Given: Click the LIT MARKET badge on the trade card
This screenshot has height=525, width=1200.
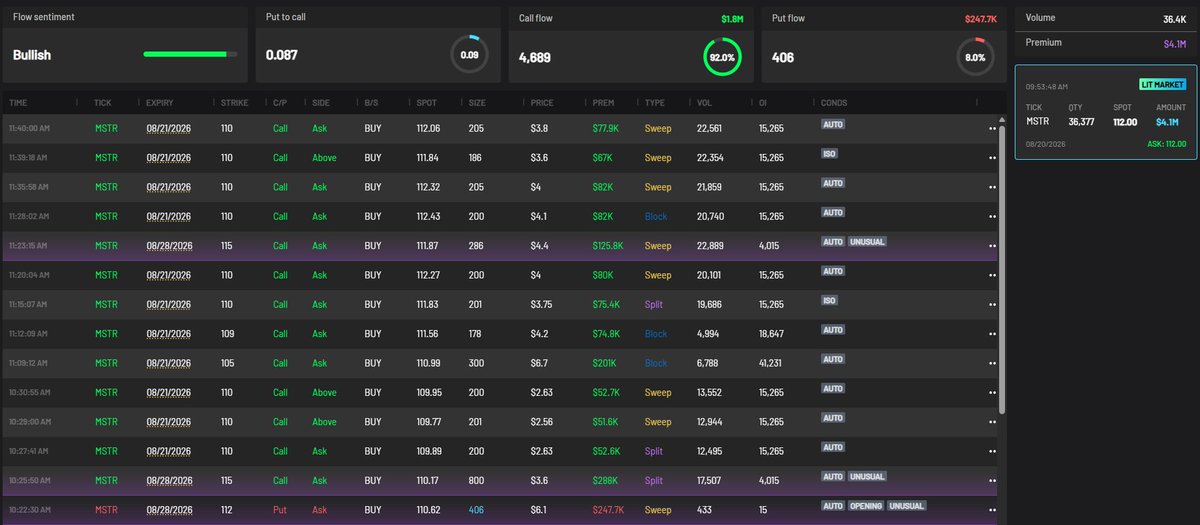Looking at the screenshot, I should click(x=1162, y=86).
